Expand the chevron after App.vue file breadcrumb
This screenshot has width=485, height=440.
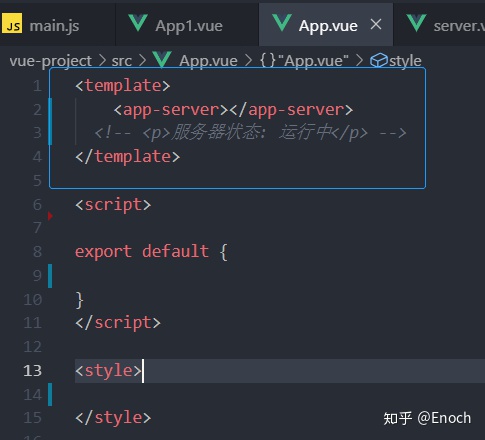tap(249, 61)
